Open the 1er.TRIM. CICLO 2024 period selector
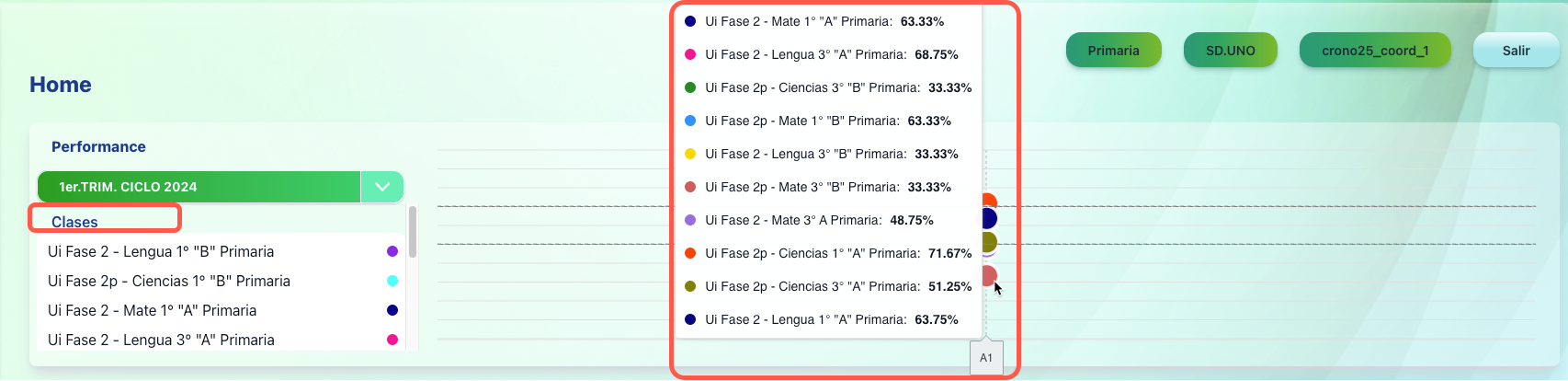Viewport: 1568px width, 381px height. 199,187
